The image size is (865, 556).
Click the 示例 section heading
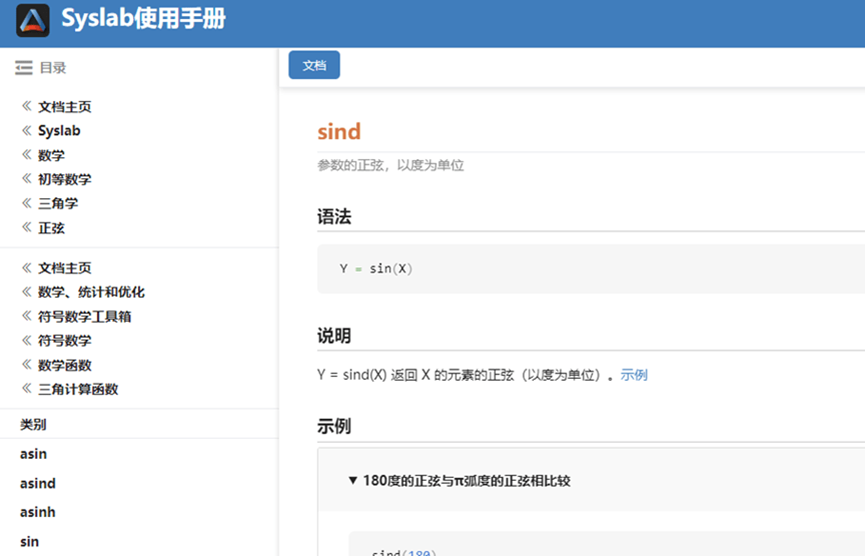[x=334, y=426]
